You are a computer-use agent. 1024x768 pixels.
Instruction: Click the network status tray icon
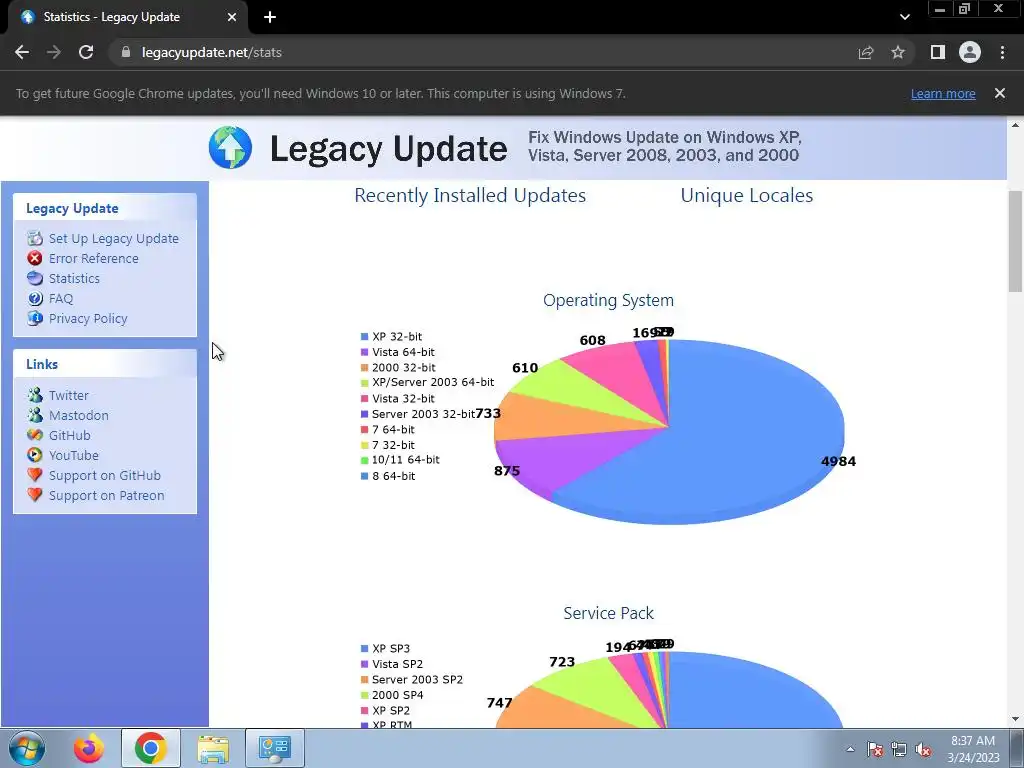[x=899, y=749]
